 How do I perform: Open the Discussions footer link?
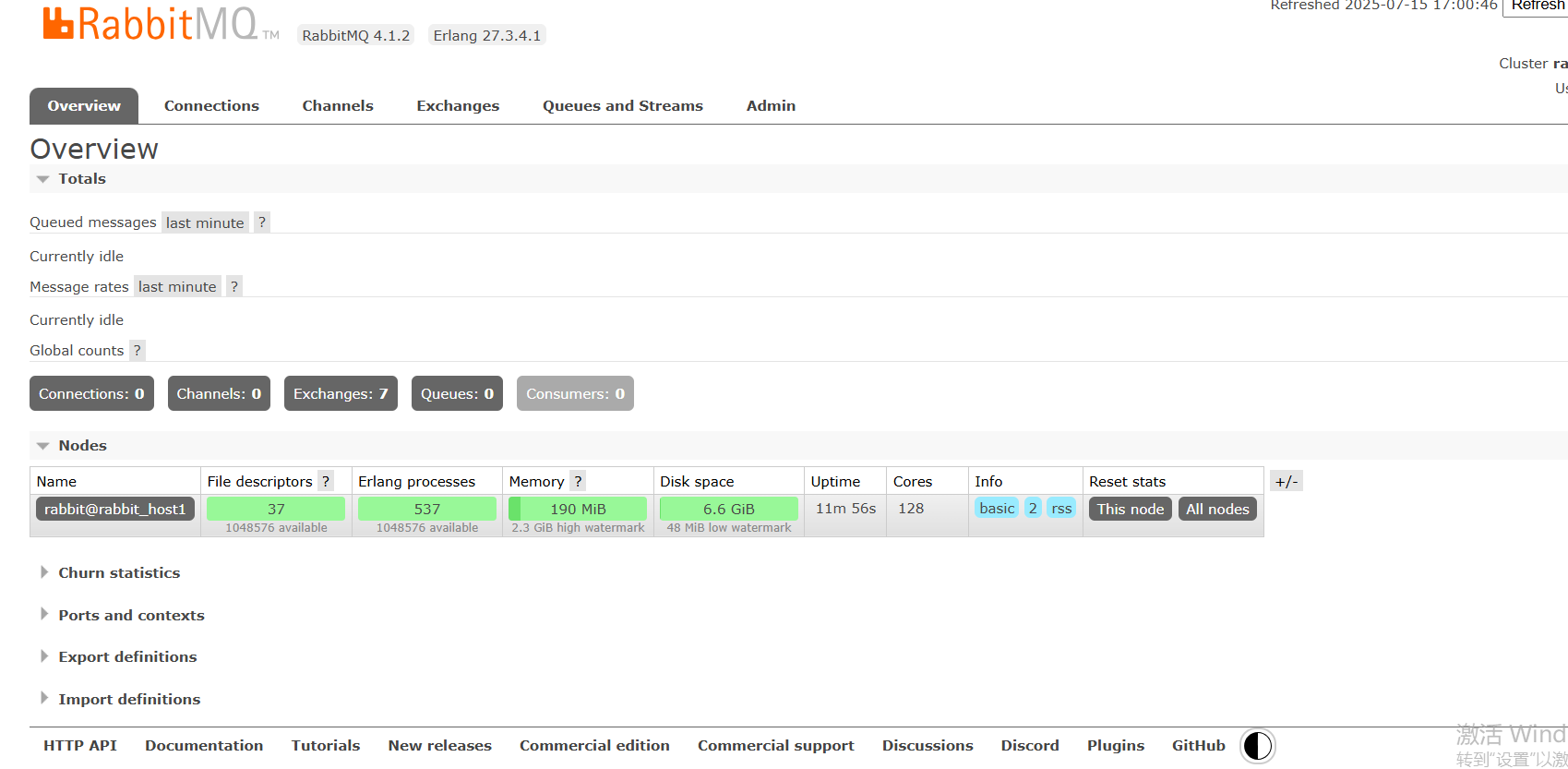pyautogui.click(x=928, y=746)
